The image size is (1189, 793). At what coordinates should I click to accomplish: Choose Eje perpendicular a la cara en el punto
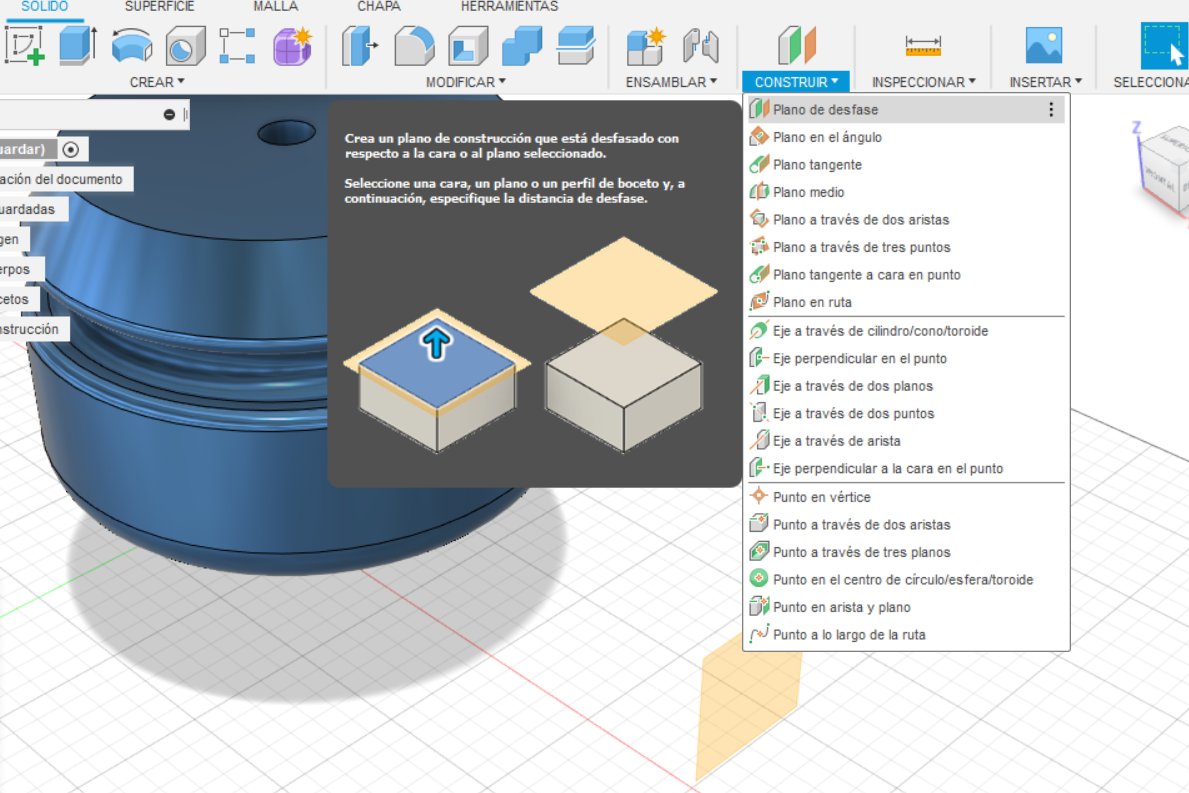906,469
